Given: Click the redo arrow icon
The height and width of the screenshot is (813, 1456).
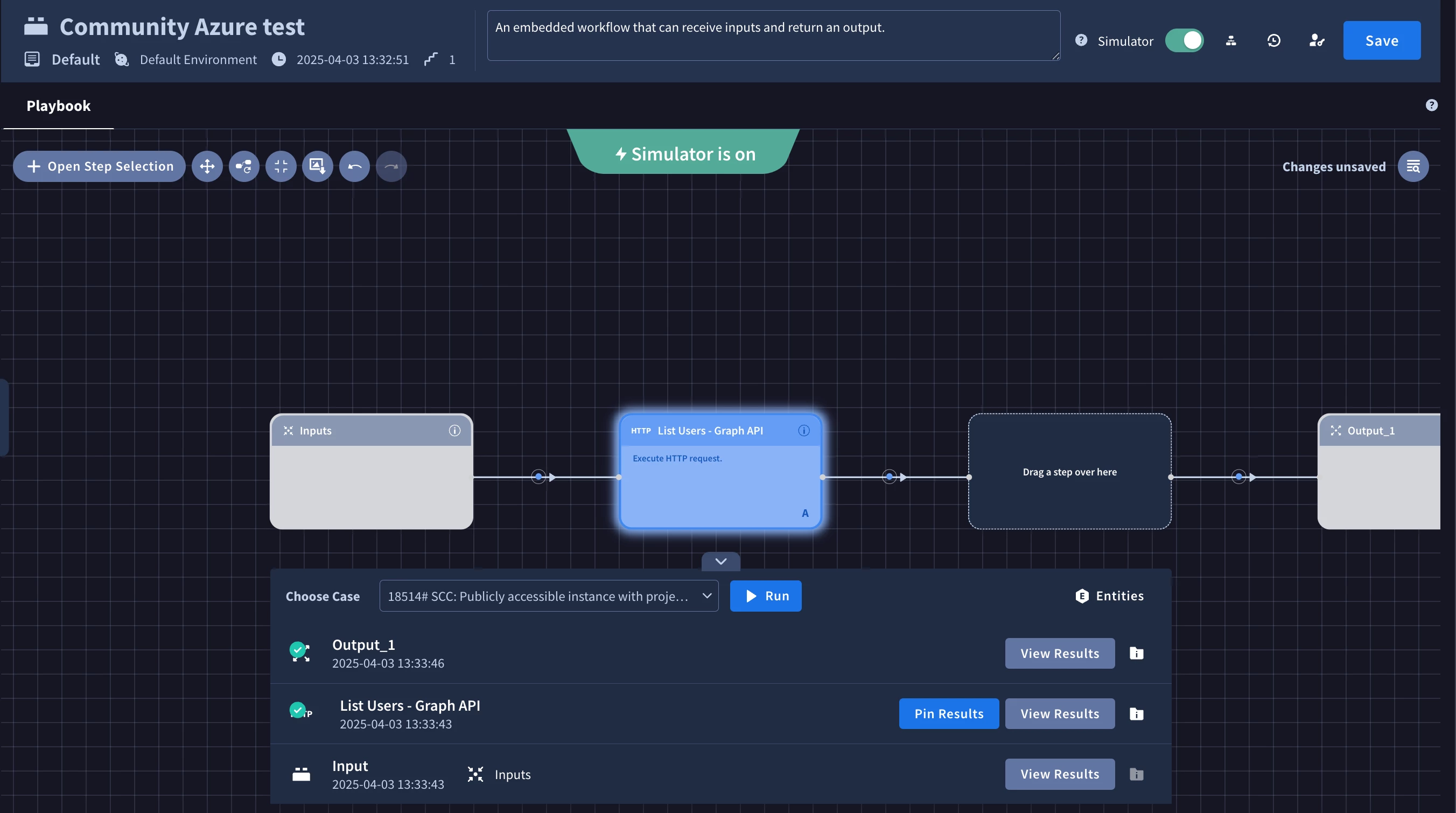Looking at the screenshot, I should click(x=391, y=166).
